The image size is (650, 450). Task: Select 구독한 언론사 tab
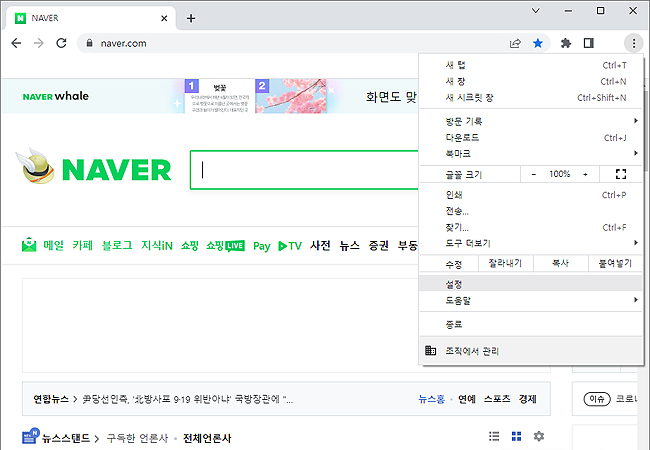[137, 438]
